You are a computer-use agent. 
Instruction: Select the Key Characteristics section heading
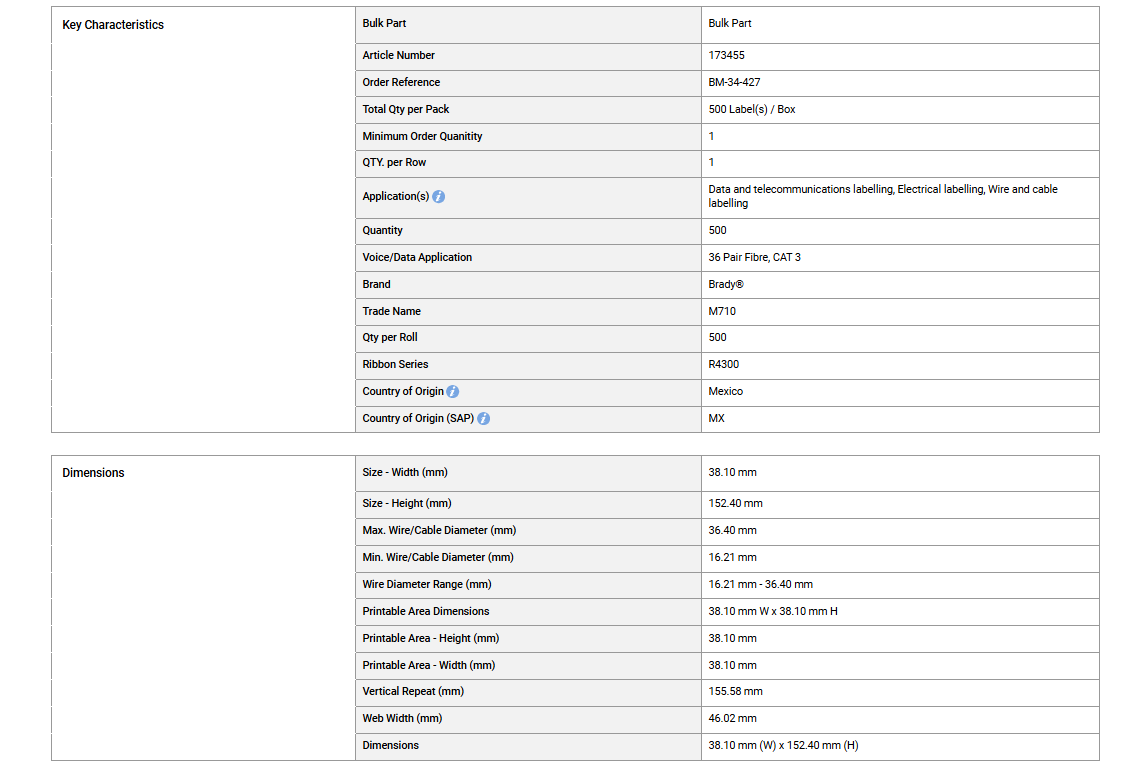point(113,24)
